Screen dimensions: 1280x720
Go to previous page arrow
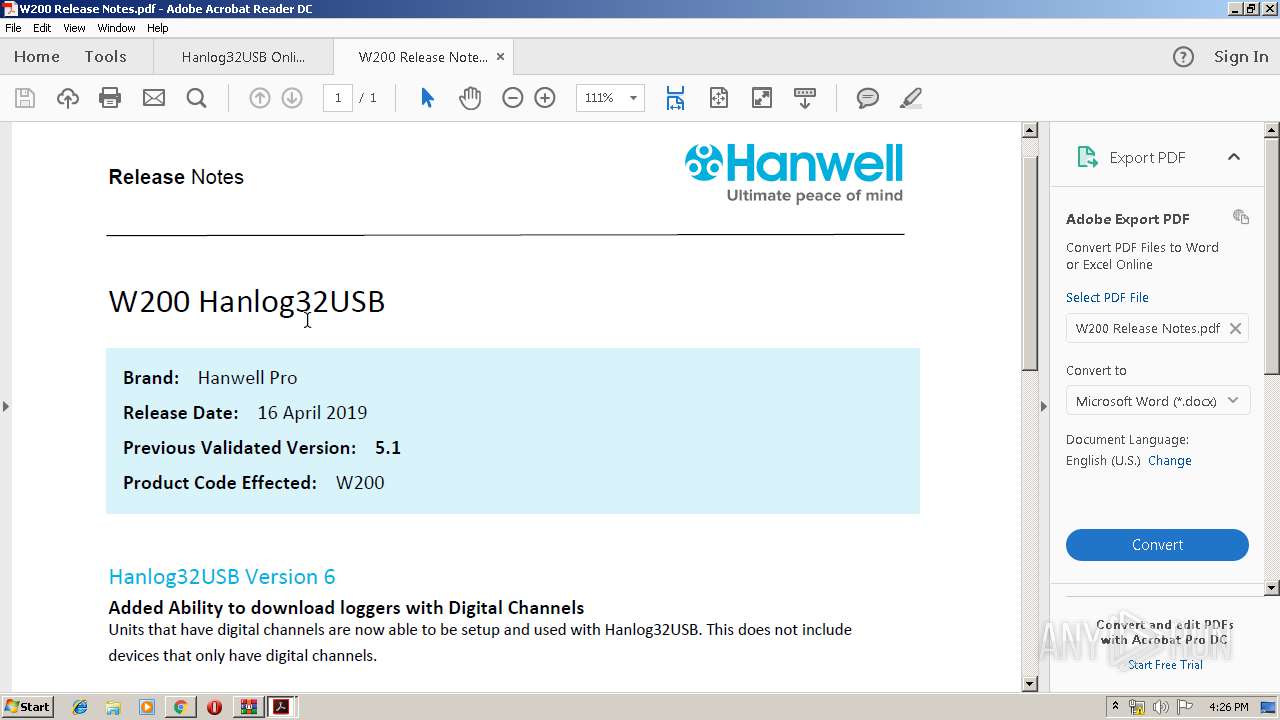pyautogui.click(x=259, y=98)
